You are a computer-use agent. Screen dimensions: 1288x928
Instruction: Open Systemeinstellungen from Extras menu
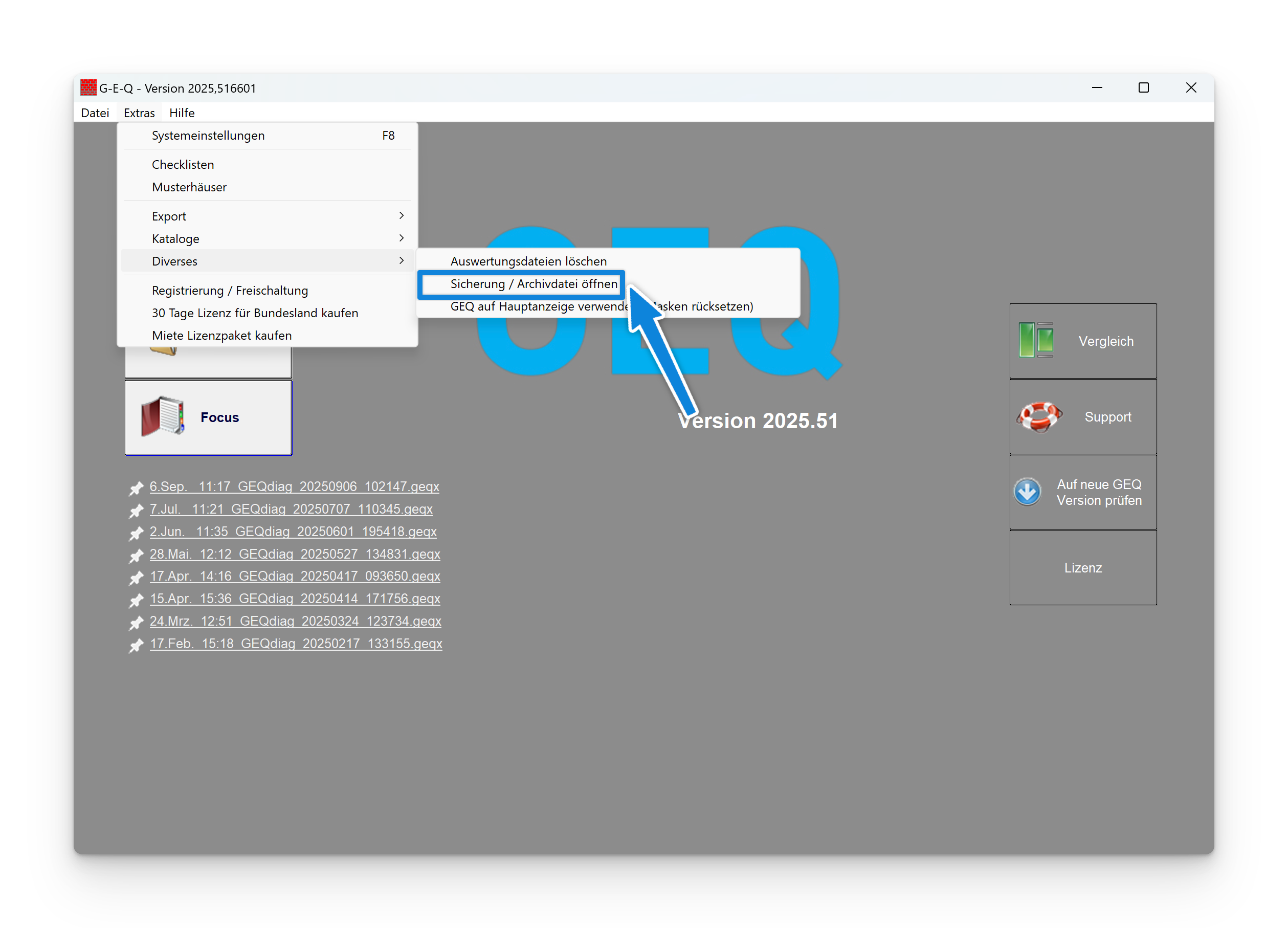(x=208, y=135)
